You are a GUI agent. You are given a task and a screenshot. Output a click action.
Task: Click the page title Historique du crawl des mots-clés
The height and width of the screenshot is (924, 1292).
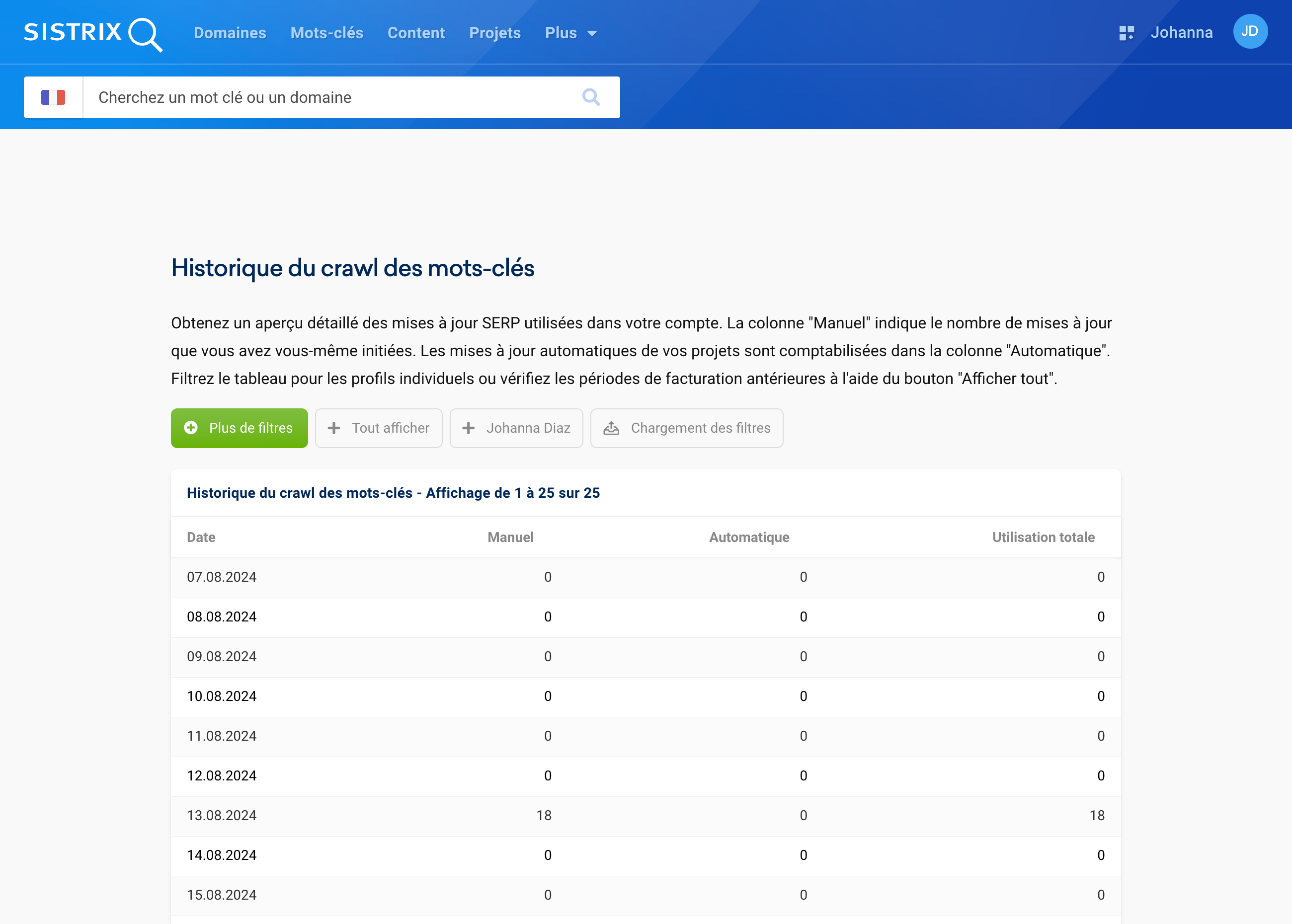coord(352,269)
